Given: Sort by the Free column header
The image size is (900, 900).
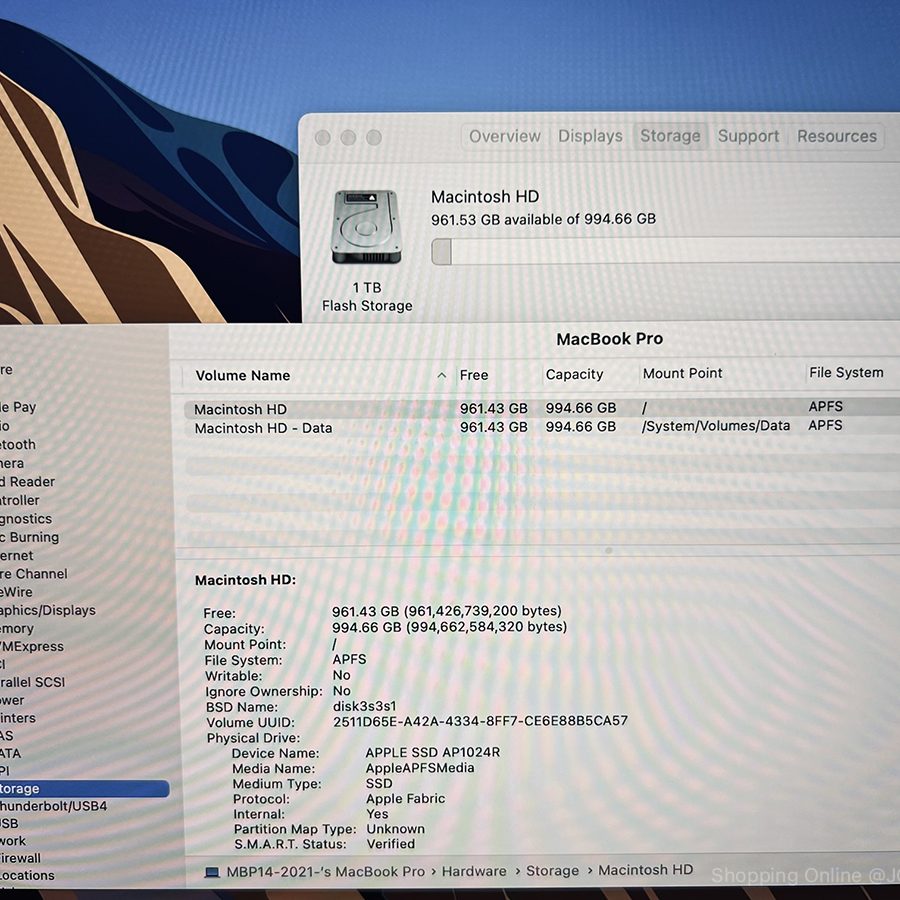Looking at the screenshot, I should coord(474,375).
